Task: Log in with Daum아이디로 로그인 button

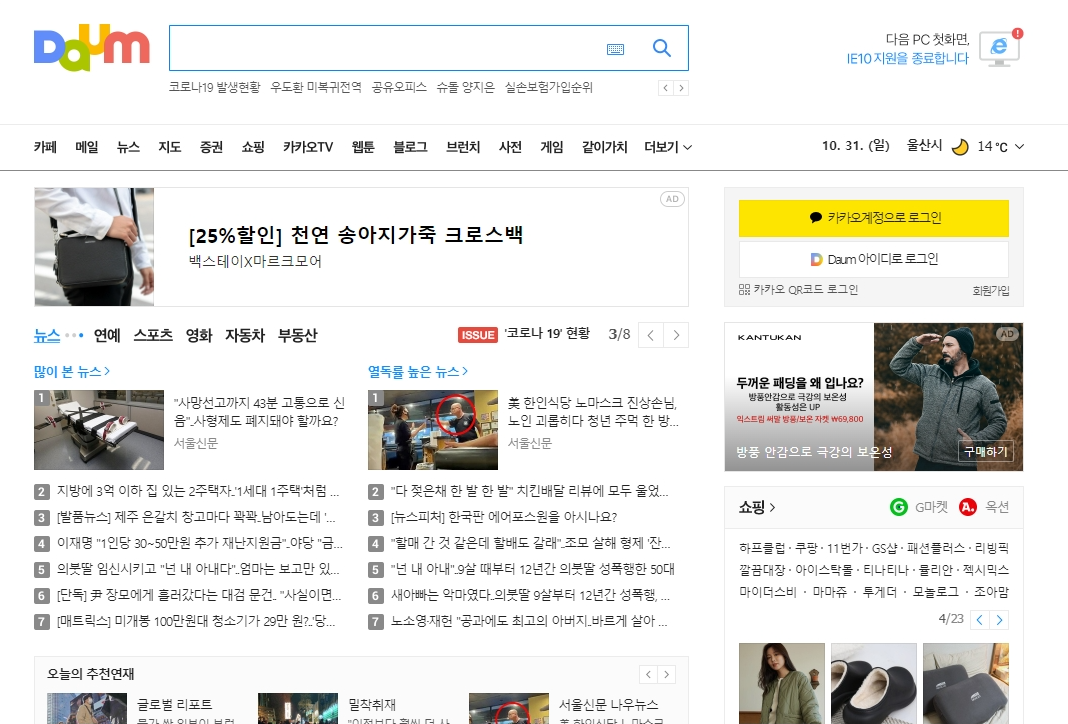Action: pyautogui.click(x=874, y=259)
